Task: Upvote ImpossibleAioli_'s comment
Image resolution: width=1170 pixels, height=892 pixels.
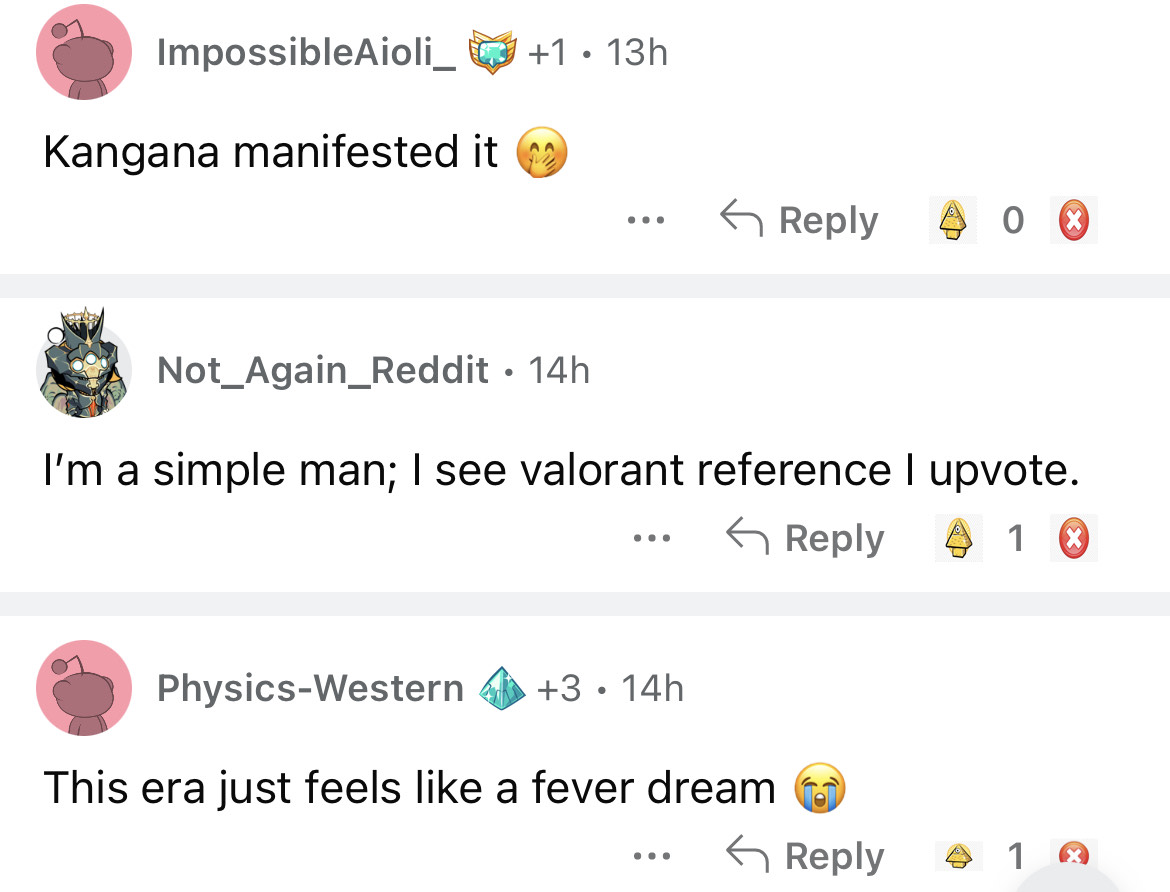Action: [956, 220]
